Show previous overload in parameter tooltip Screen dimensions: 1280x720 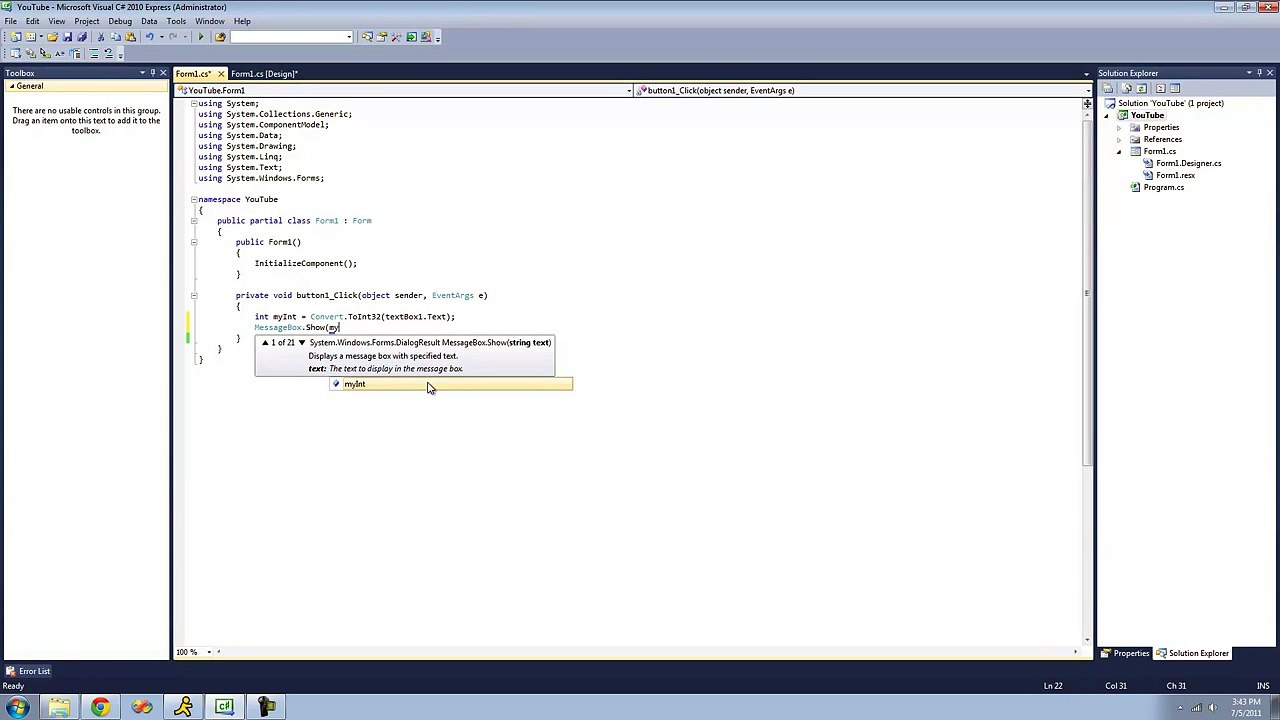pos(266,343)
